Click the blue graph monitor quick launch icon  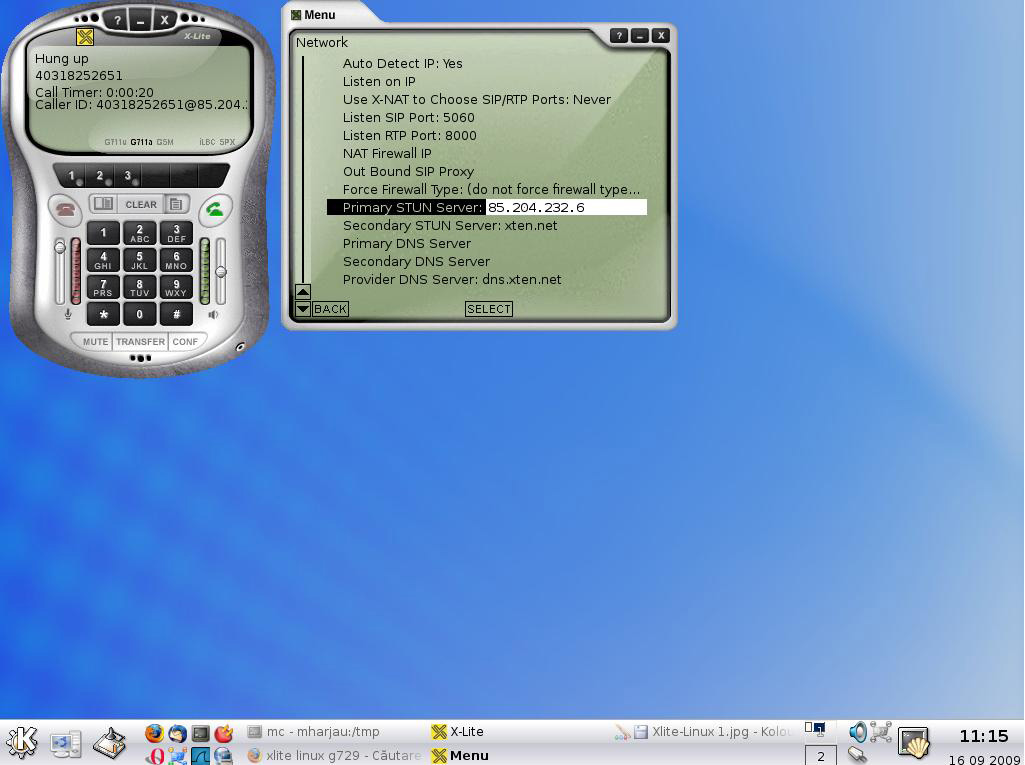pos(201,756)
